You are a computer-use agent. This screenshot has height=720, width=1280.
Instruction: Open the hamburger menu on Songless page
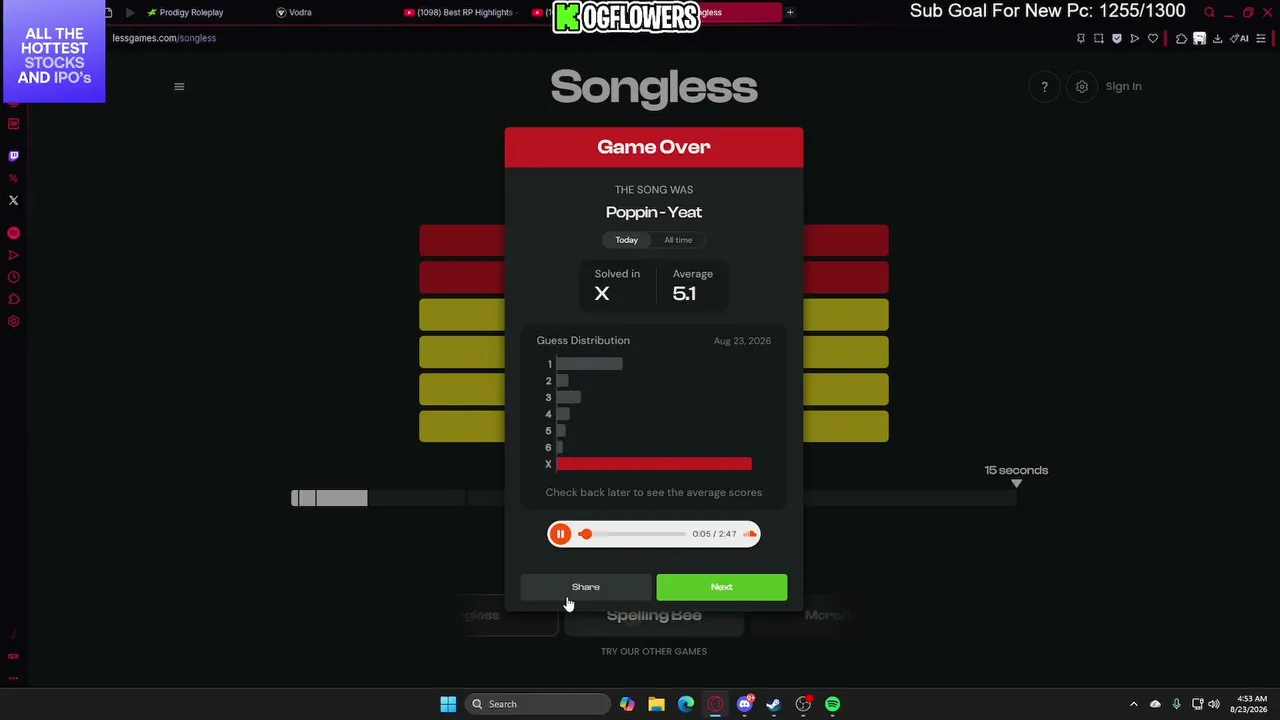coord(179,86)
